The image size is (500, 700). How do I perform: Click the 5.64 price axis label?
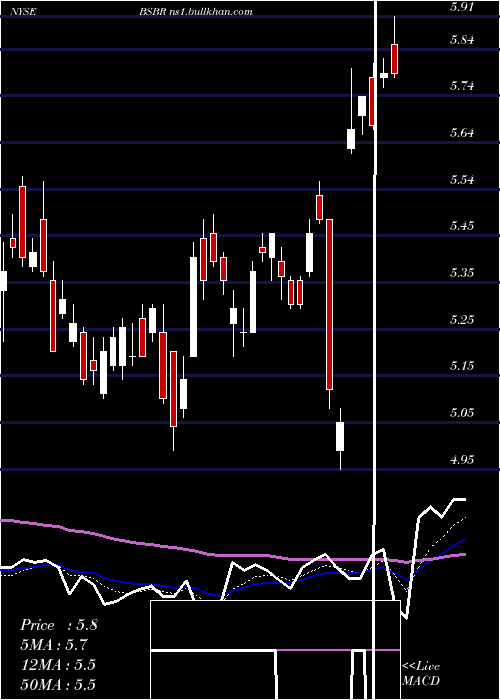462,133
